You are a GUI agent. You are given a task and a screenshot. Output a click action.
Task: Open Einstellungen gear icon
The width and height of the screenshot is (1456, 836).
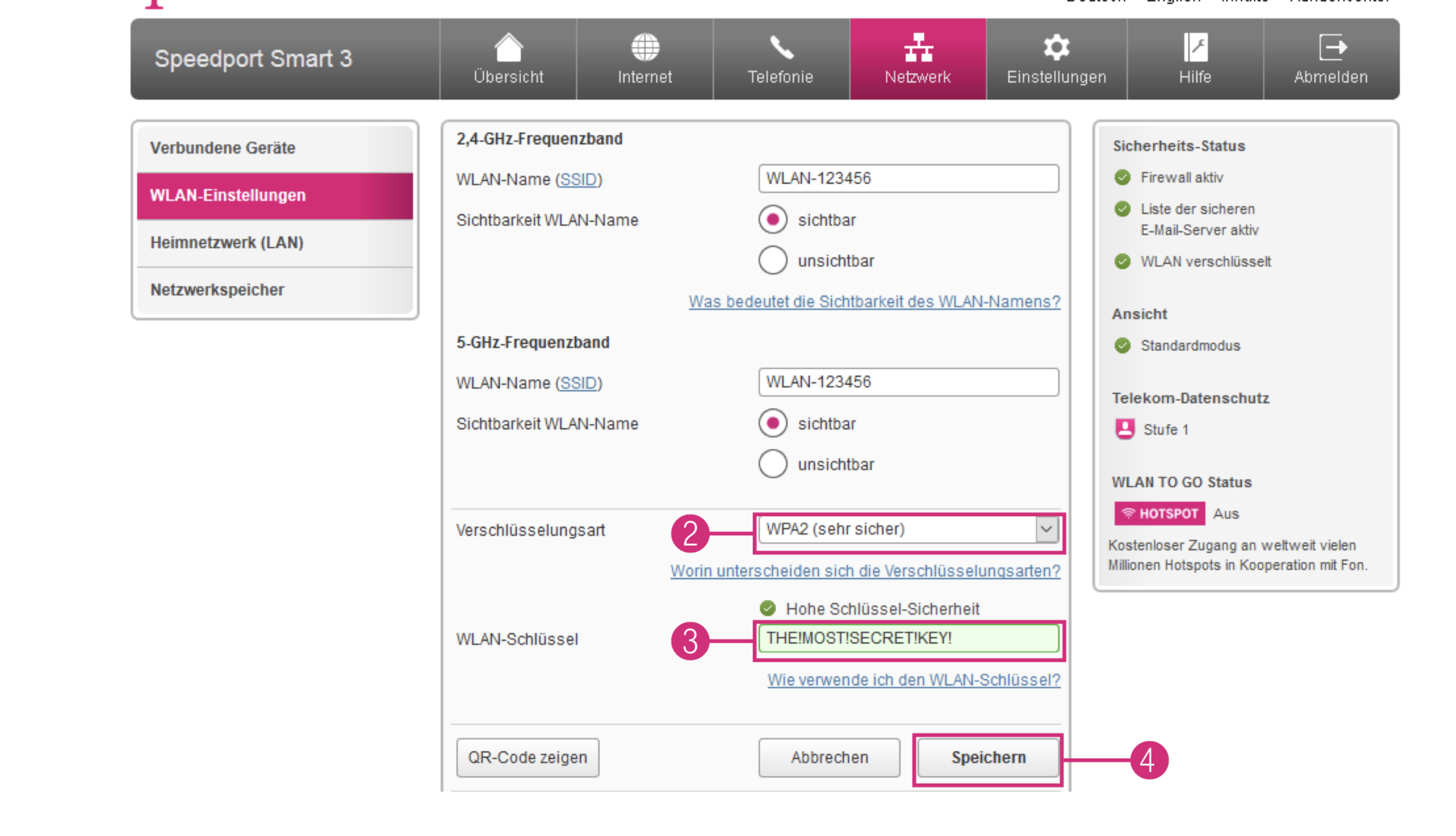tap(1056, 48)
